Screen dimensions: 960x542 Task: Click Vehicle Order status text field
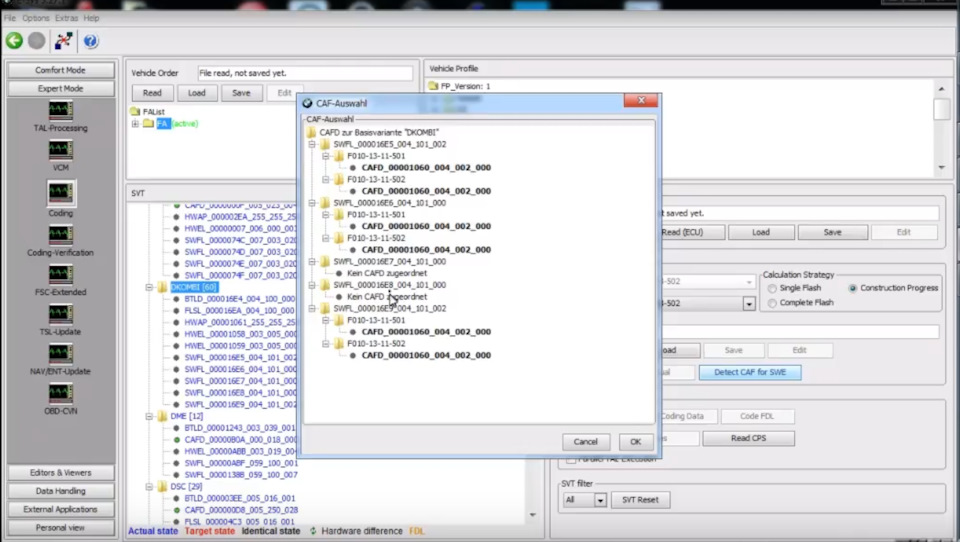[305, 73]
